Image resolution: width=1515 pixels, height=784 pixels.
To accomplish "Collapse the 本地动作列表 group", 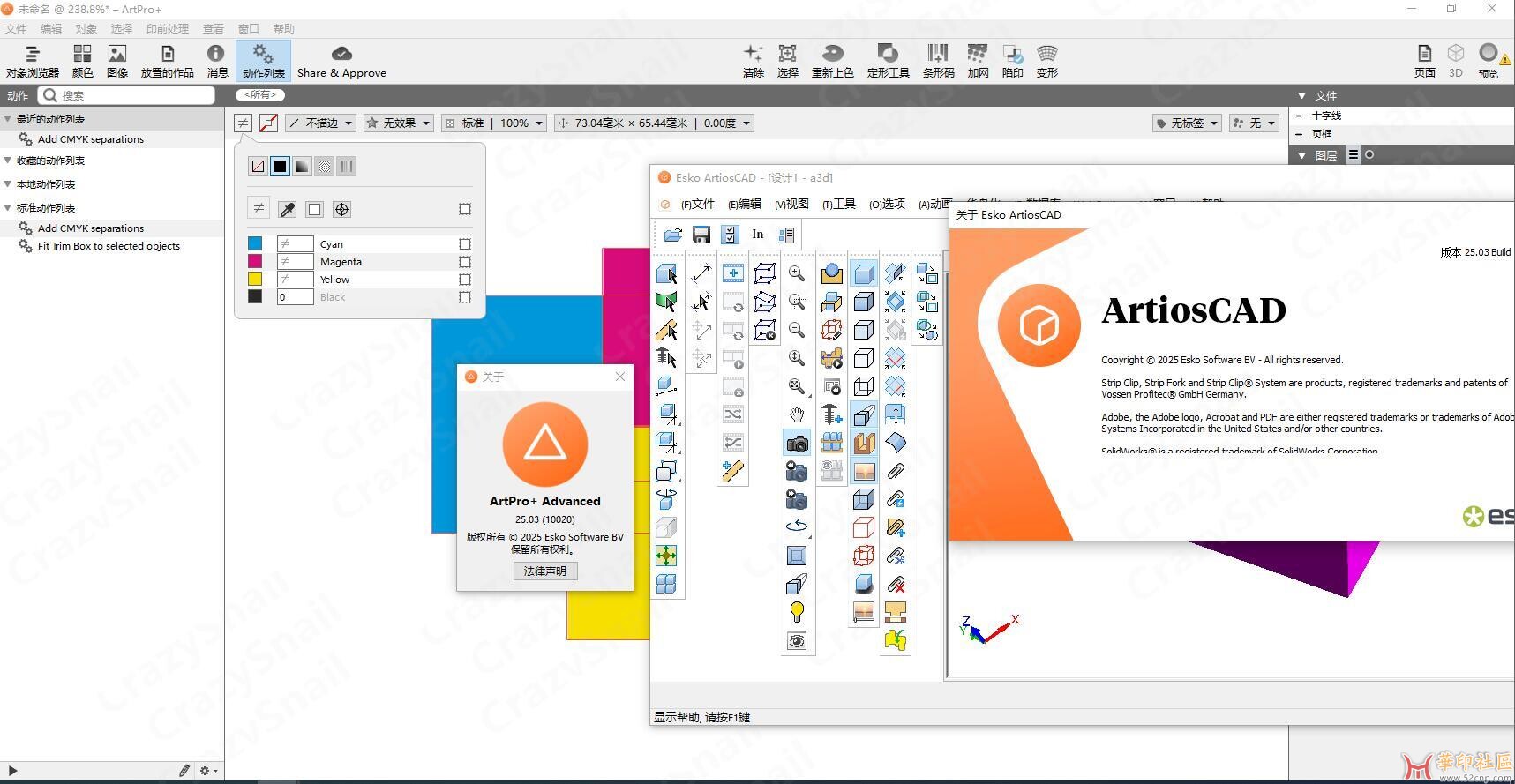I will pos(8,184).
